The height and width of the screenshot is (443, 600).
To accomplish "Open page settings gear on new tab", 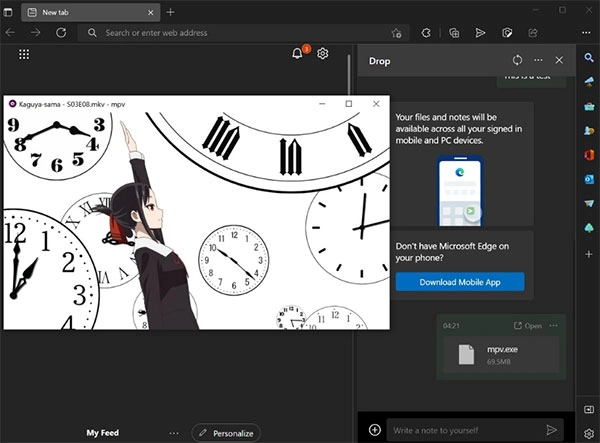I will (323, 54).
